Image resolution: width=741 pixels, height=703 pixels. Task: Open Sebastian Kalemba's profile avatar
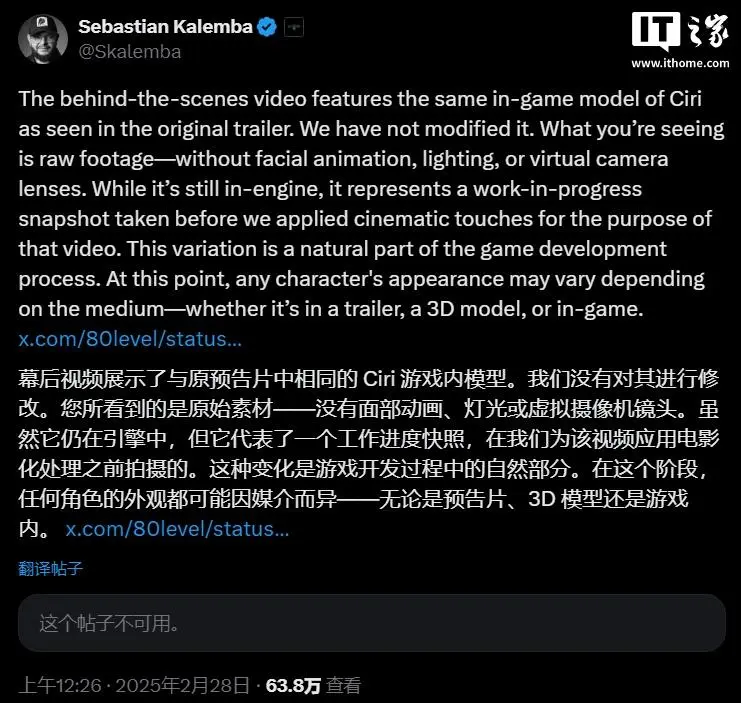click(x=43, y=39)
